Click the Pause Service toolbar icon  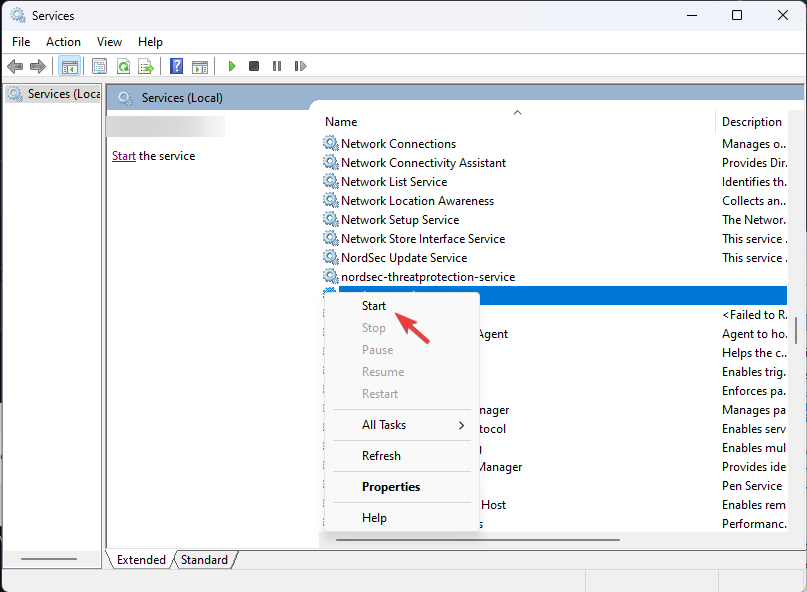click(277, 66)
